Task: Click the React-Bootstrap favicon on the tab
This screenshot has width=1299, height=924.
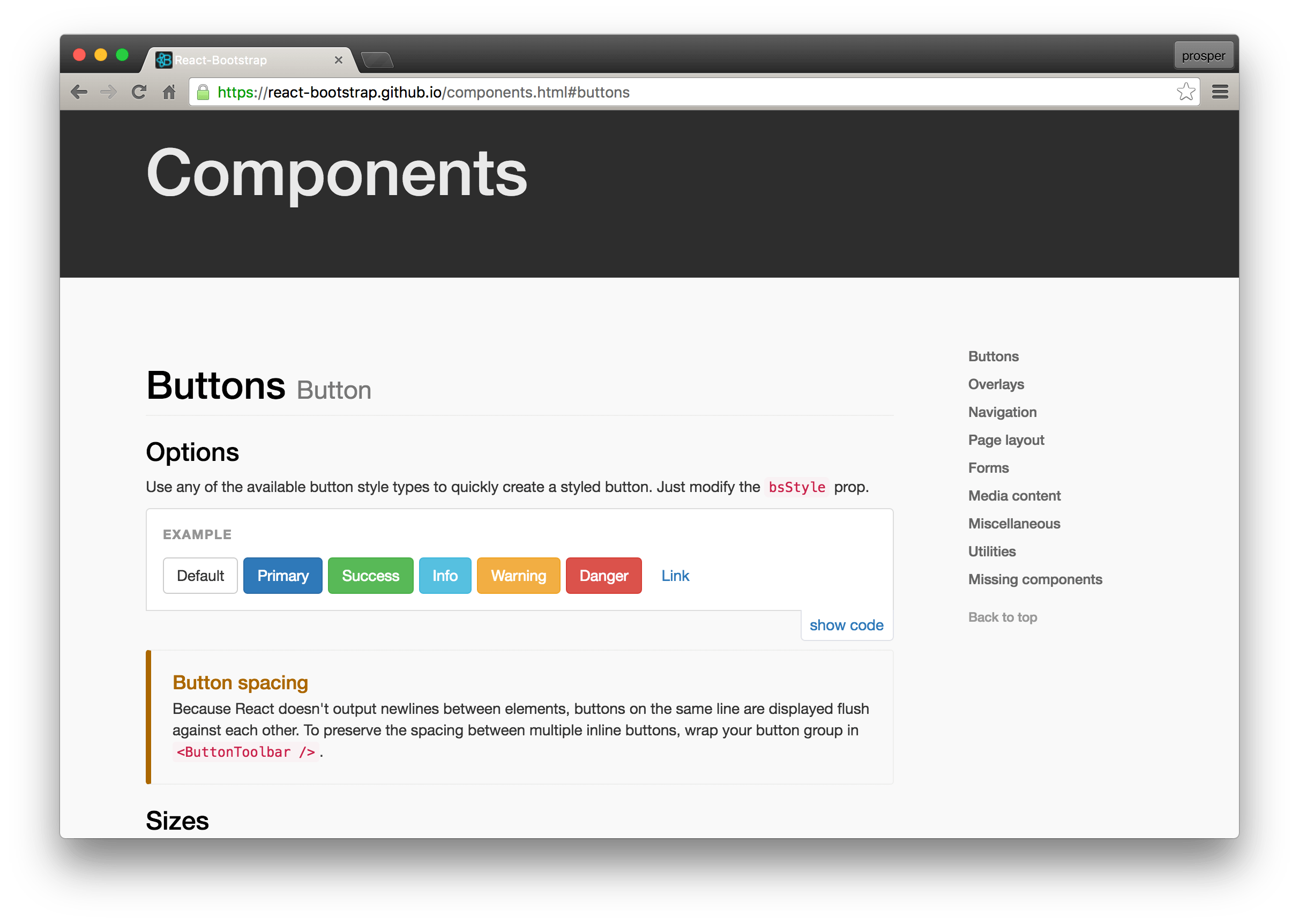Action: tap(164, 59)
